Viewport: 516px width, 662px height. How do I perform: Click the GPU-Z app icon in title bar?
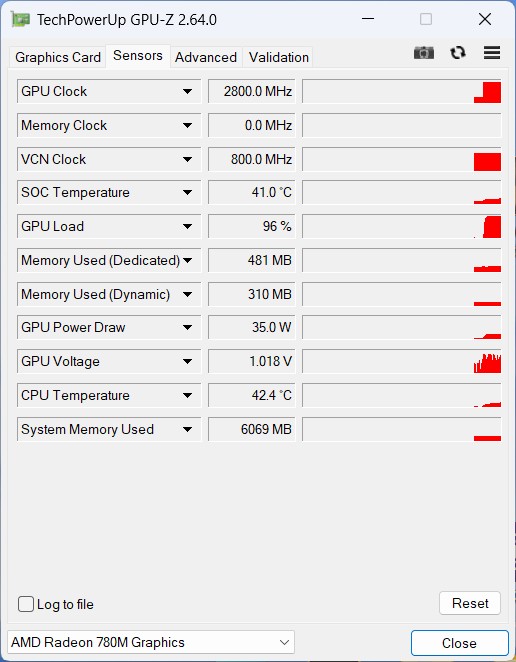coord(20,19)
